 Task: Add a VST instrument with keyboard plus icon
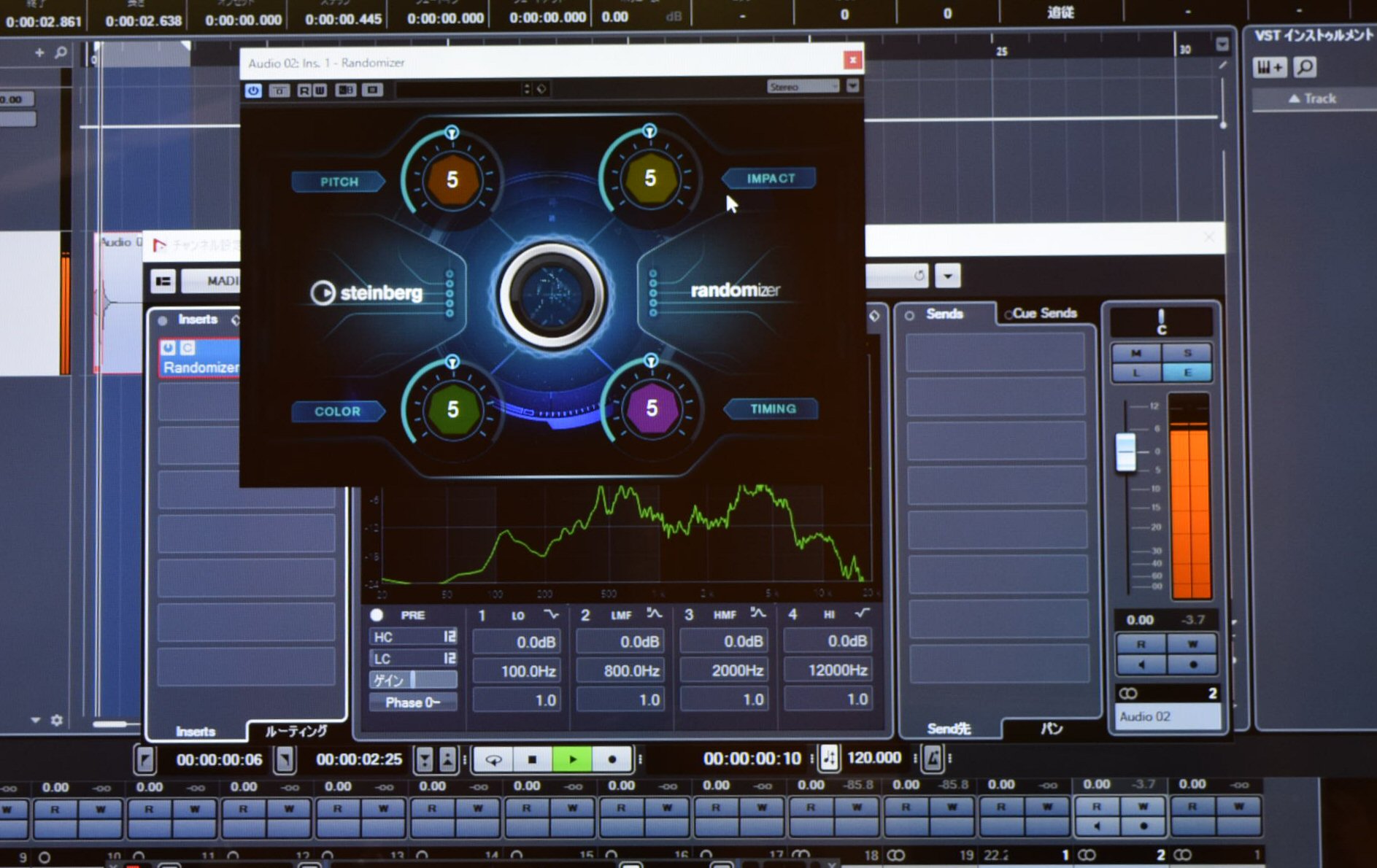(x=1270, y=68)
